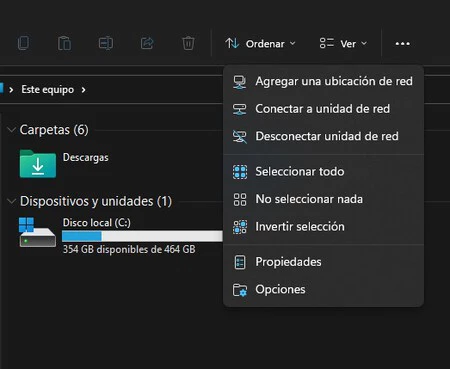Open the Ver view dropdown
Viewport: 450px width, 369px height.
click(x=343, y=44)
